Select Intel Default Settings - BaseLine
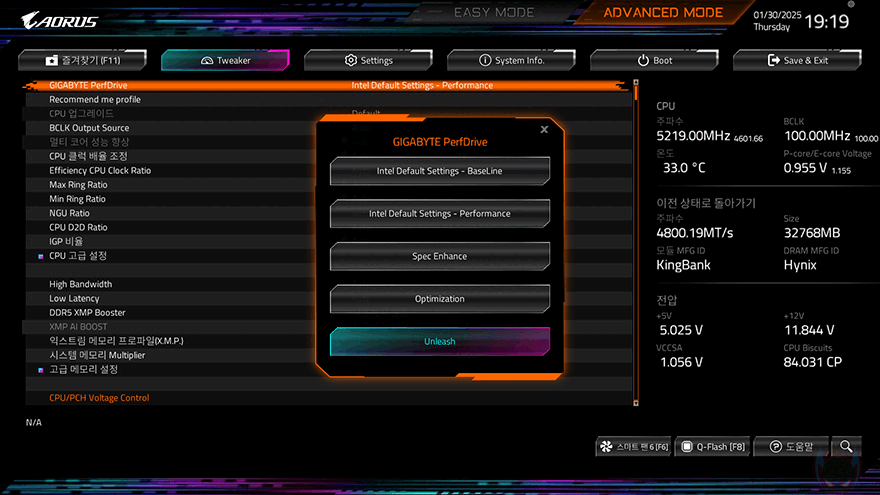The image size is (880, 495). [x=439, y=171]
